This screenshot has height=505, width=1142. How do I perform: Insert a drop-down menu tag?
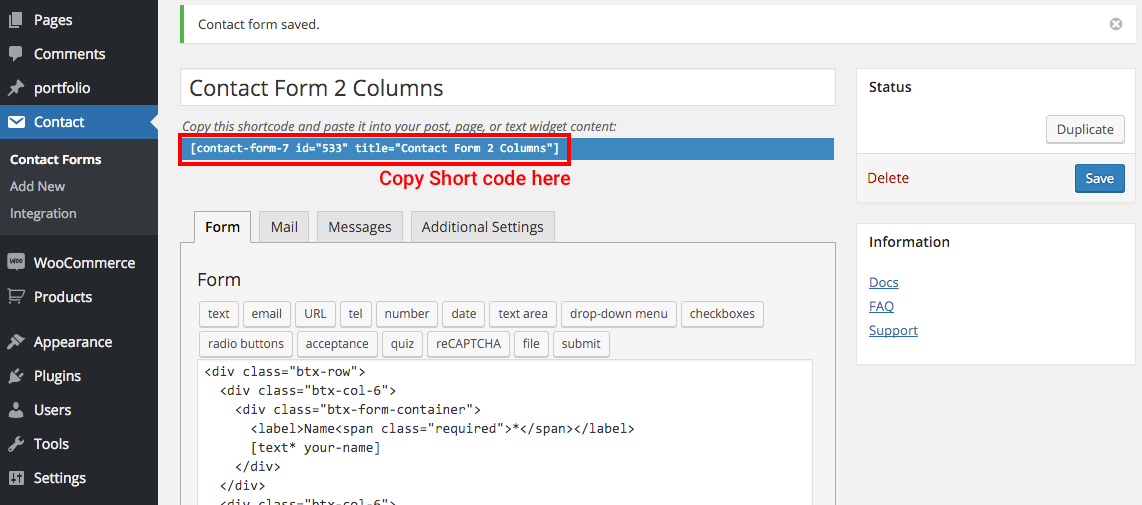click(x=618, y=314)
